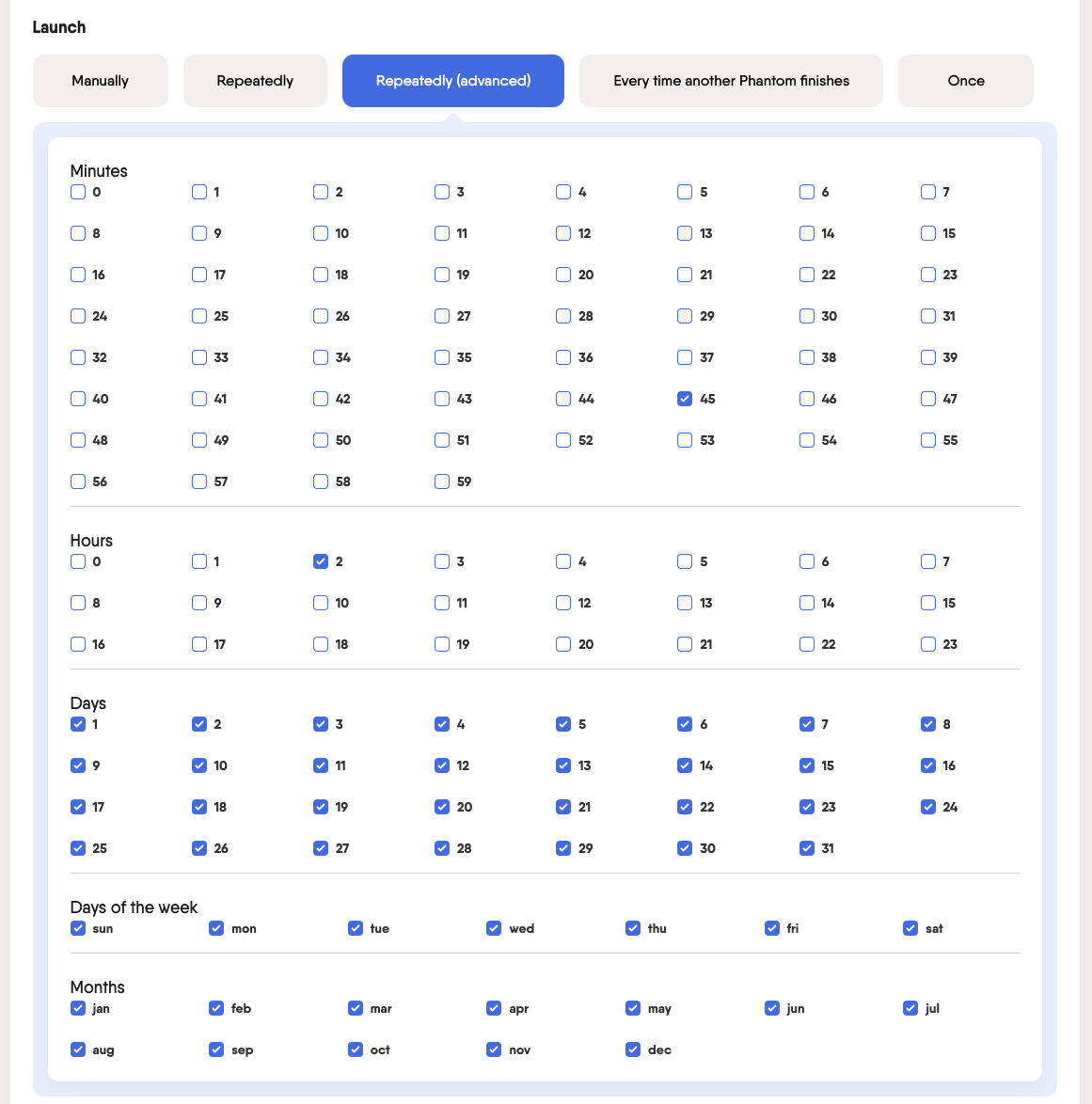Viewport: 1092px width, 1104px height.
Task: Disable day 15 checkbox in Days
Action: pos(807,765)
